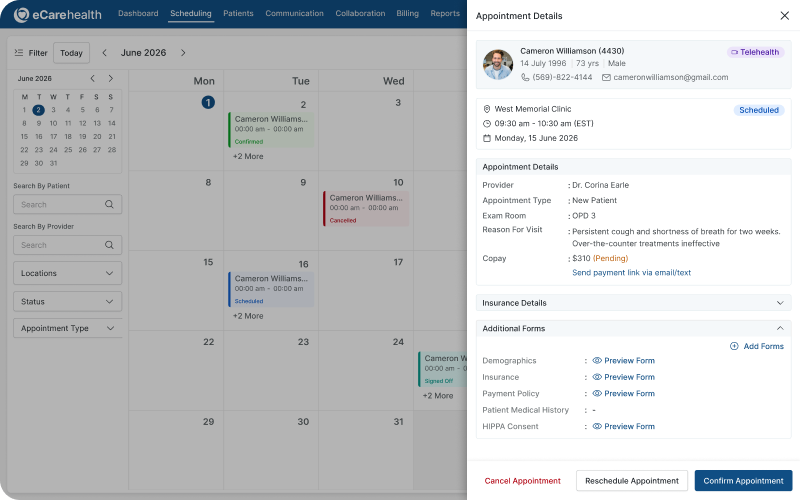Click Confirm Appointment button
Screen dimensions: 800x500
[743, 481]
